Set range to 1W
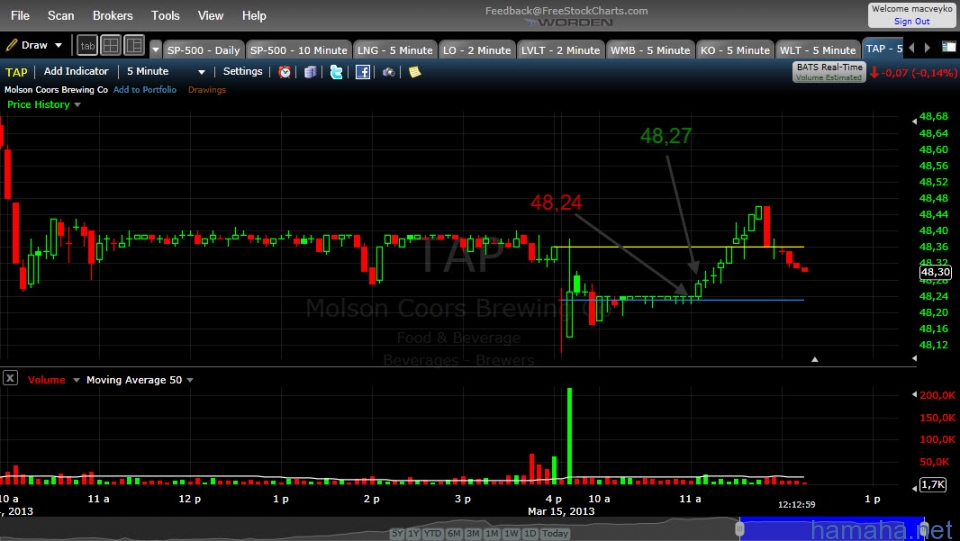This screenshot has width=960, height=541. [x=511, y=534]
